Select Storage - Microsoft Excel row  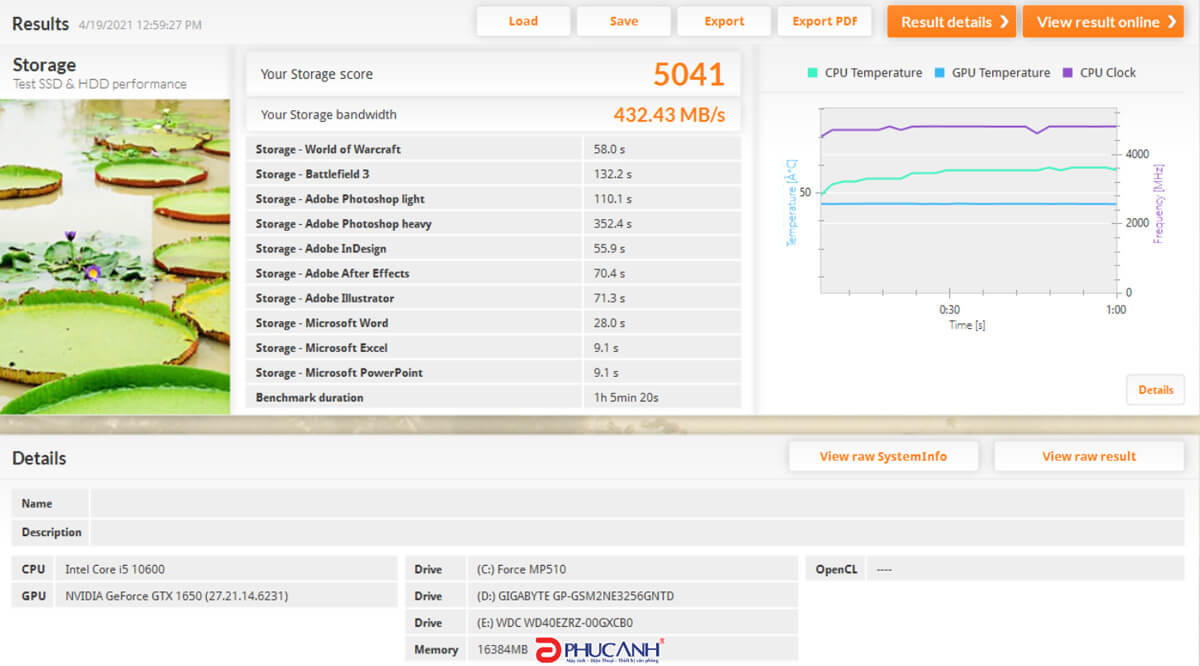(494, 348)
